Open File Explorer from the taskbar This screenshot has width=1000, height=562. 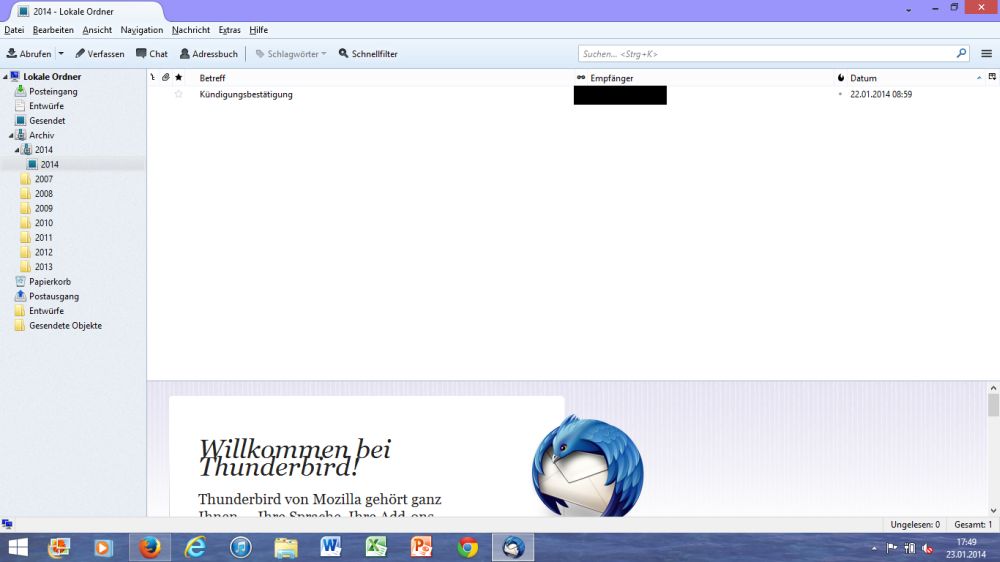pyautogui.click(x=286, y=547)
